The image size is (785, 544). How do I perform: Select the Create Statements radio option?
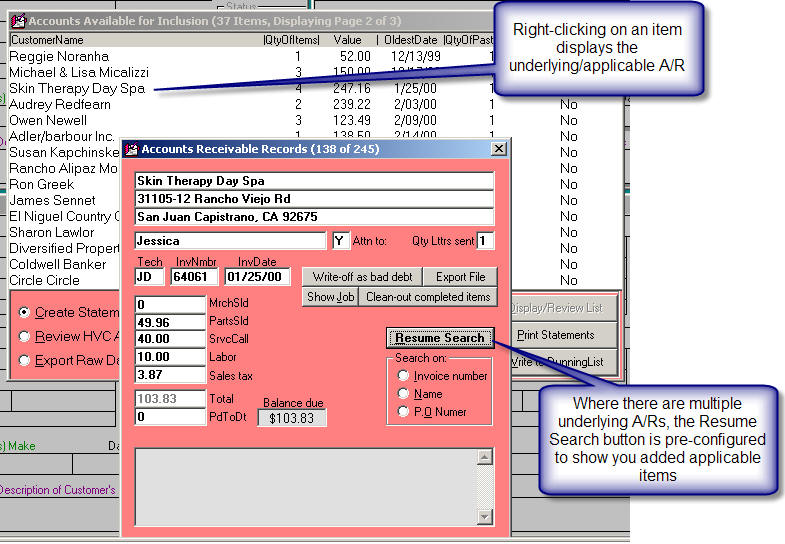(x=25, y=312)
